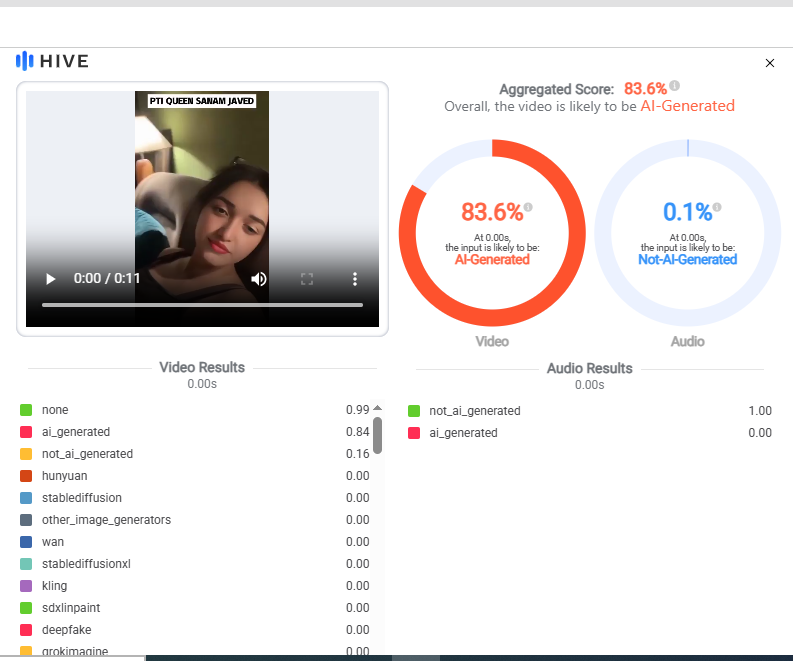
Task: Click stablediffusion blue swatch
Action: (26, 498)
